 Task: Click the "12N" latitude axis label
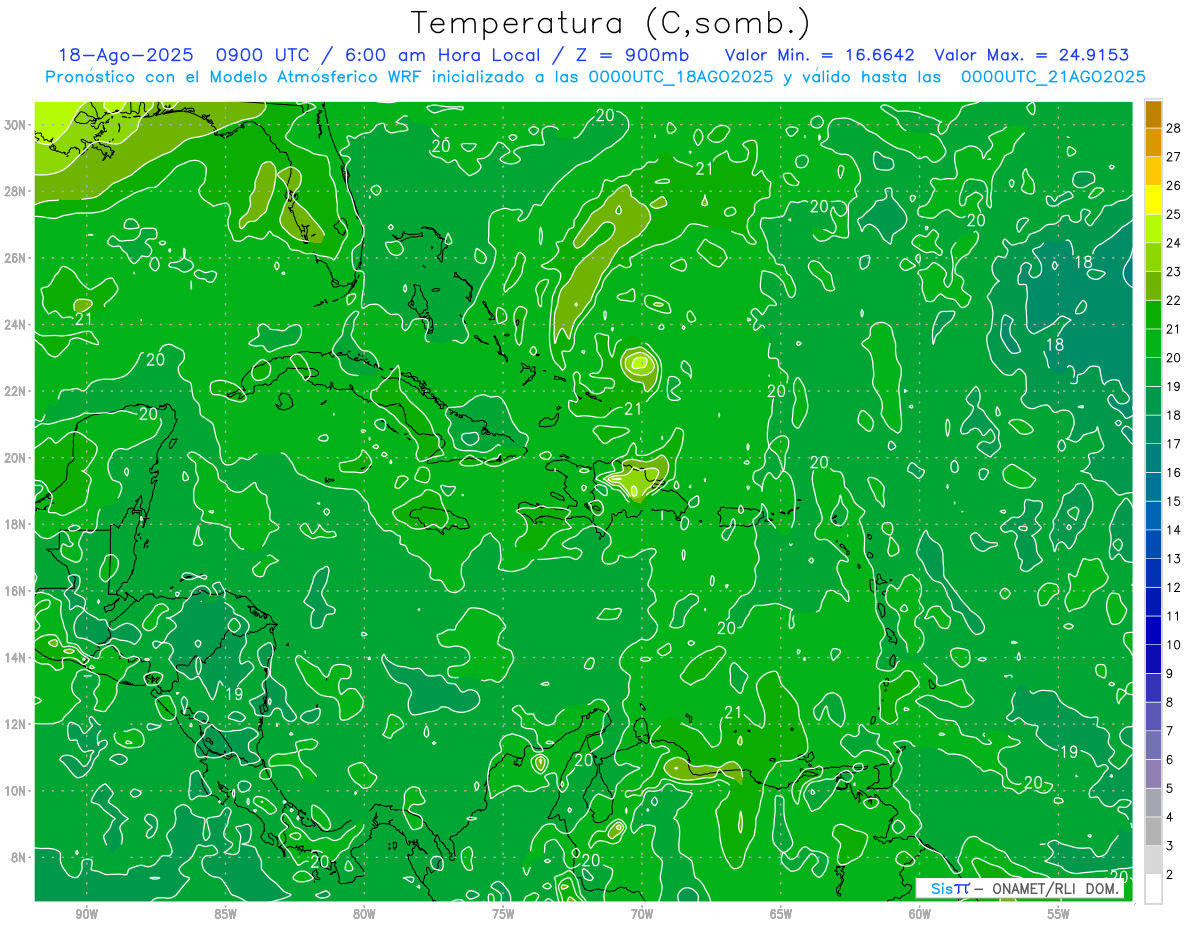click(x=17, y=724)
